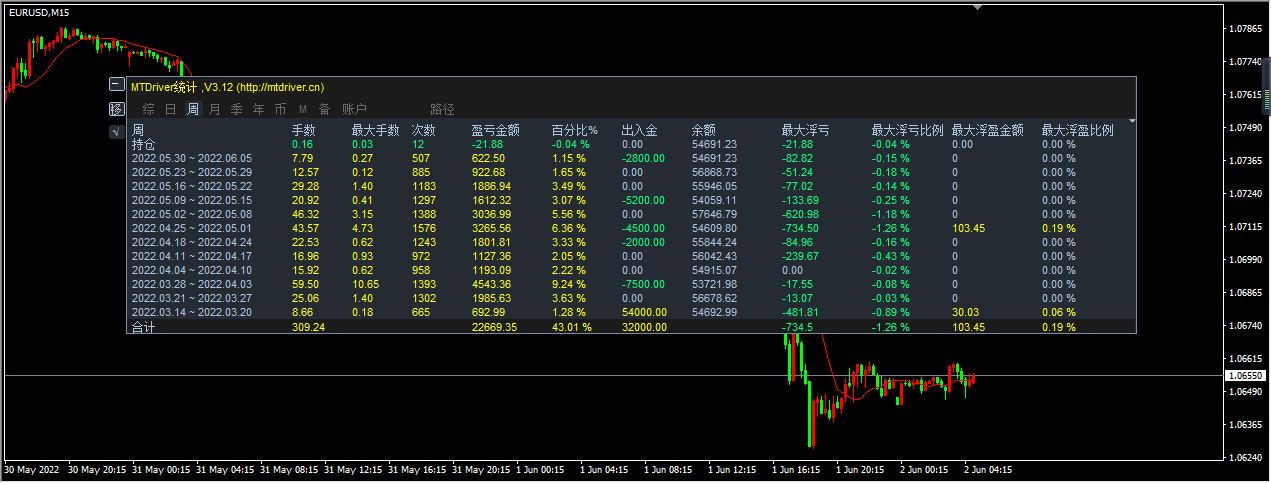Click the 移 move panel button
The height and width of the screenshot is (483, 1271).
click(116, 109)
